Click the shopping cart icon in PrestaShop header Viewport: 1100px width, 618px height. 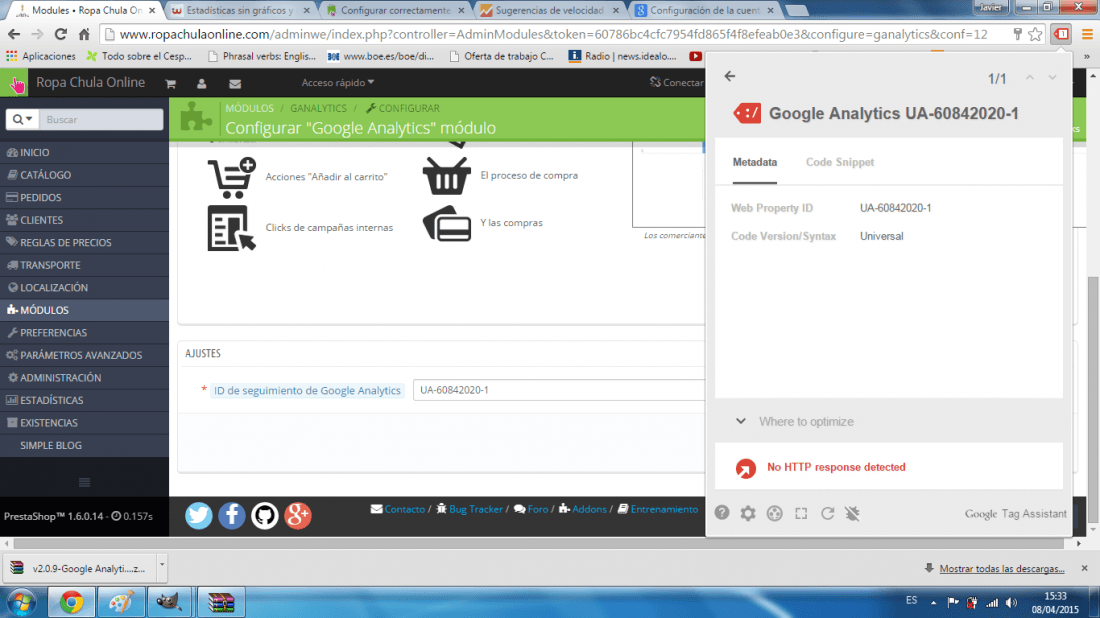[x=170, y=83]
